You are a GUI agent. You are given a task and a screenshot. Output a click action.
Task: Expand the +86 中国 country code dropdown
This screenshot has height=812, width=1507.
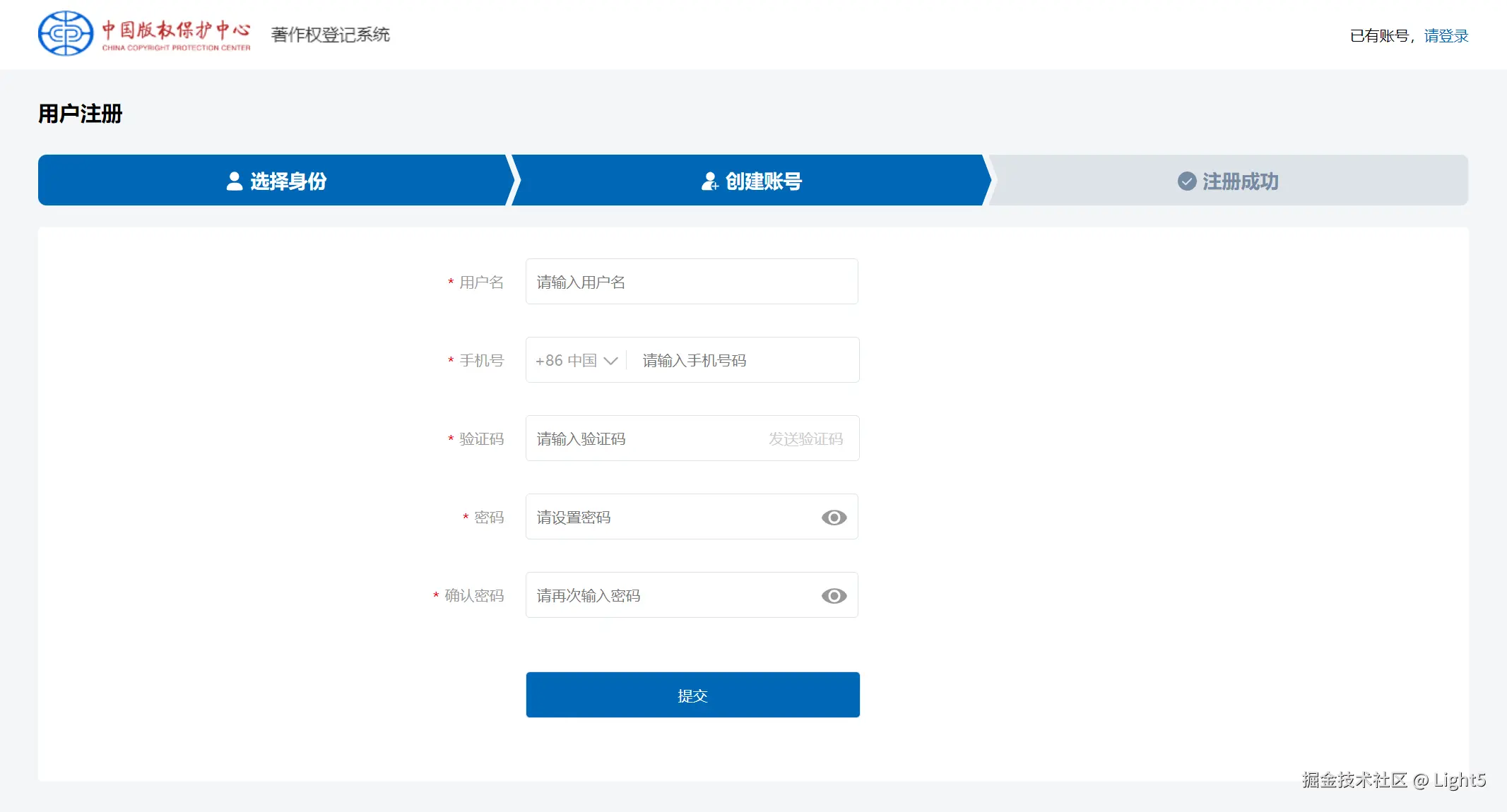click(576, 361)
